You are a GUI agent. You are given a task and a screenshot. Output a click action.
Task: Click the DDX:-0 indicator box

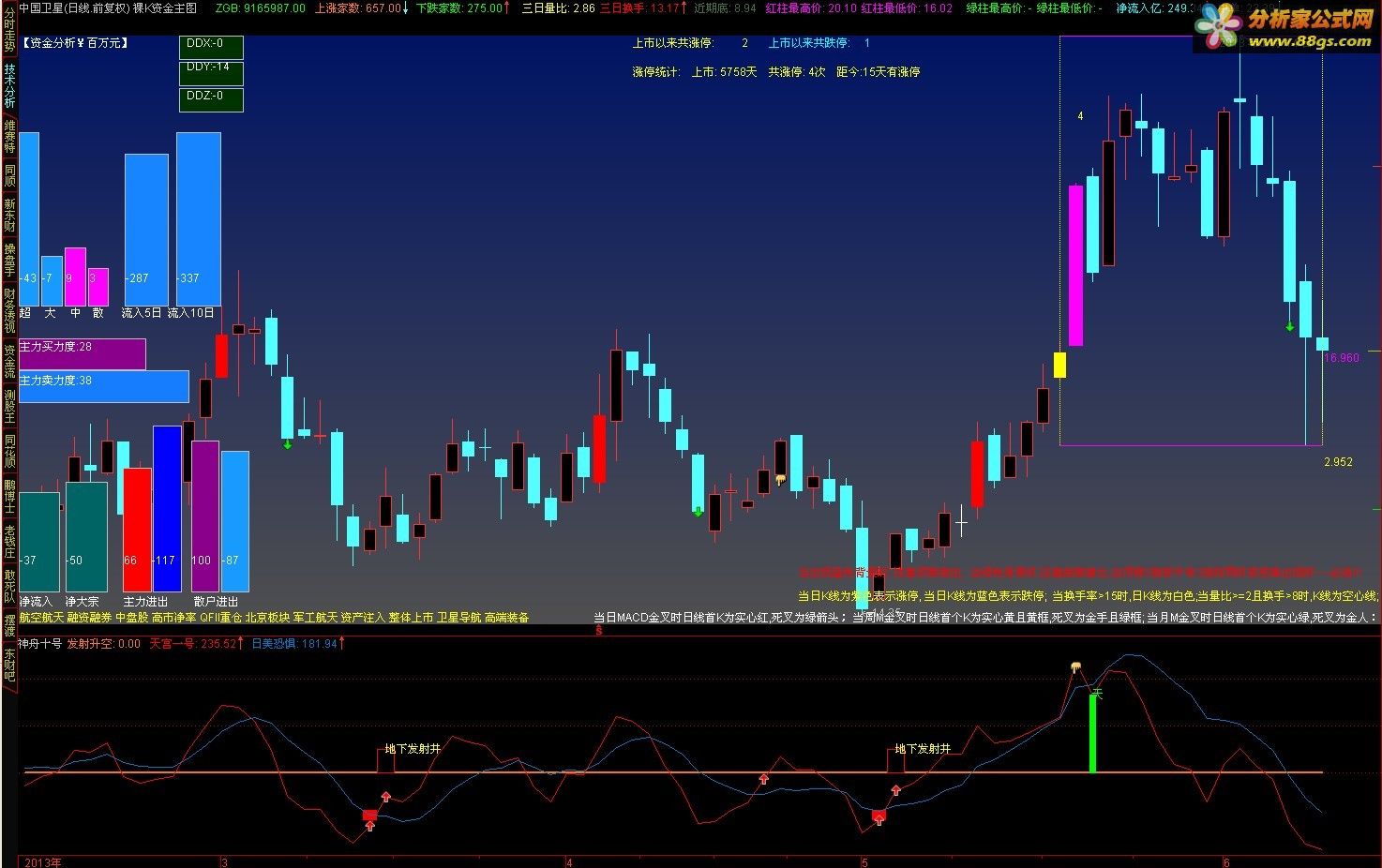211,47
